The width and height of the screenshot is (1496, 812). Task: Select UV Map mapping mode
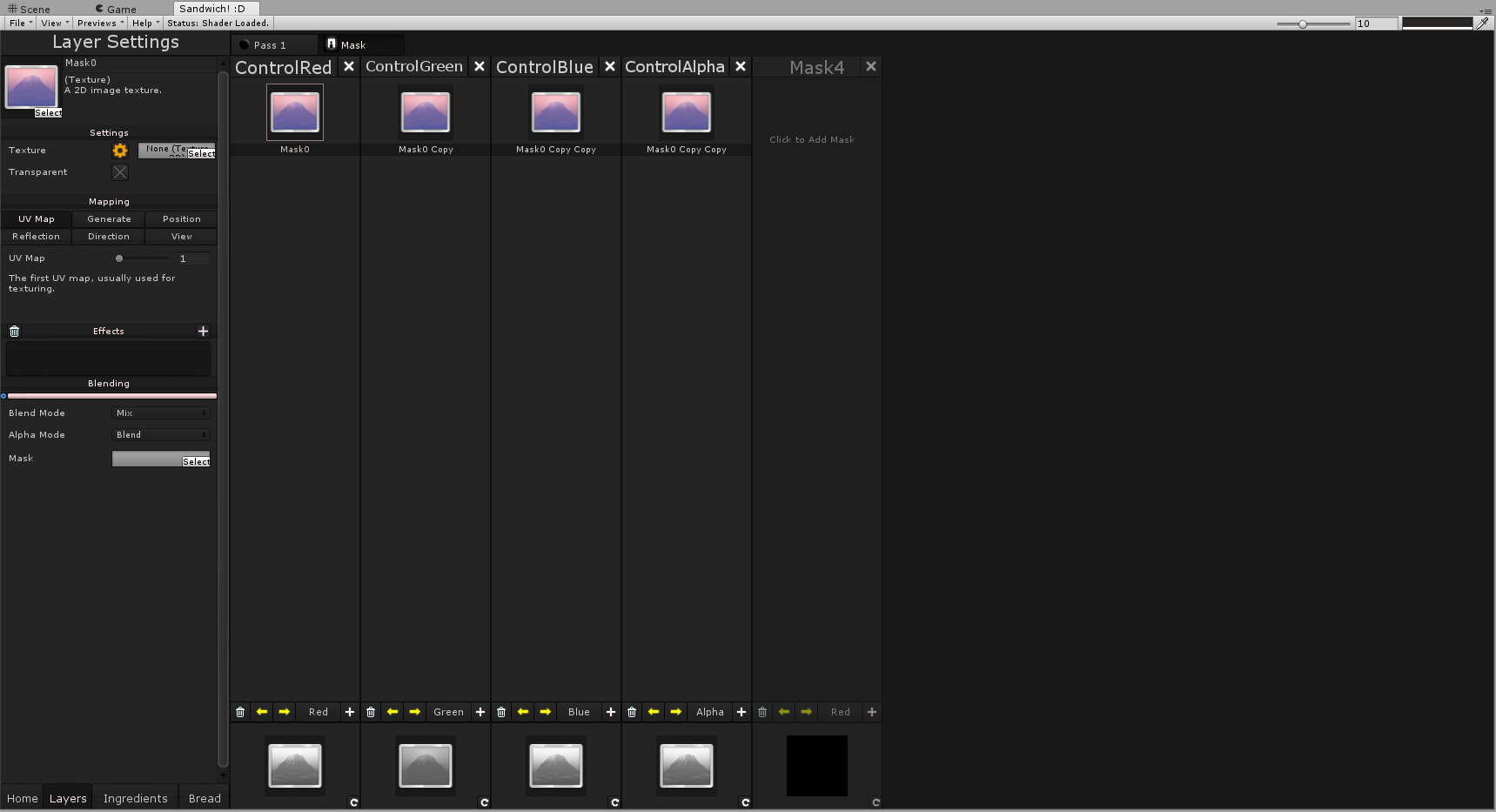[x=37, y=219]
